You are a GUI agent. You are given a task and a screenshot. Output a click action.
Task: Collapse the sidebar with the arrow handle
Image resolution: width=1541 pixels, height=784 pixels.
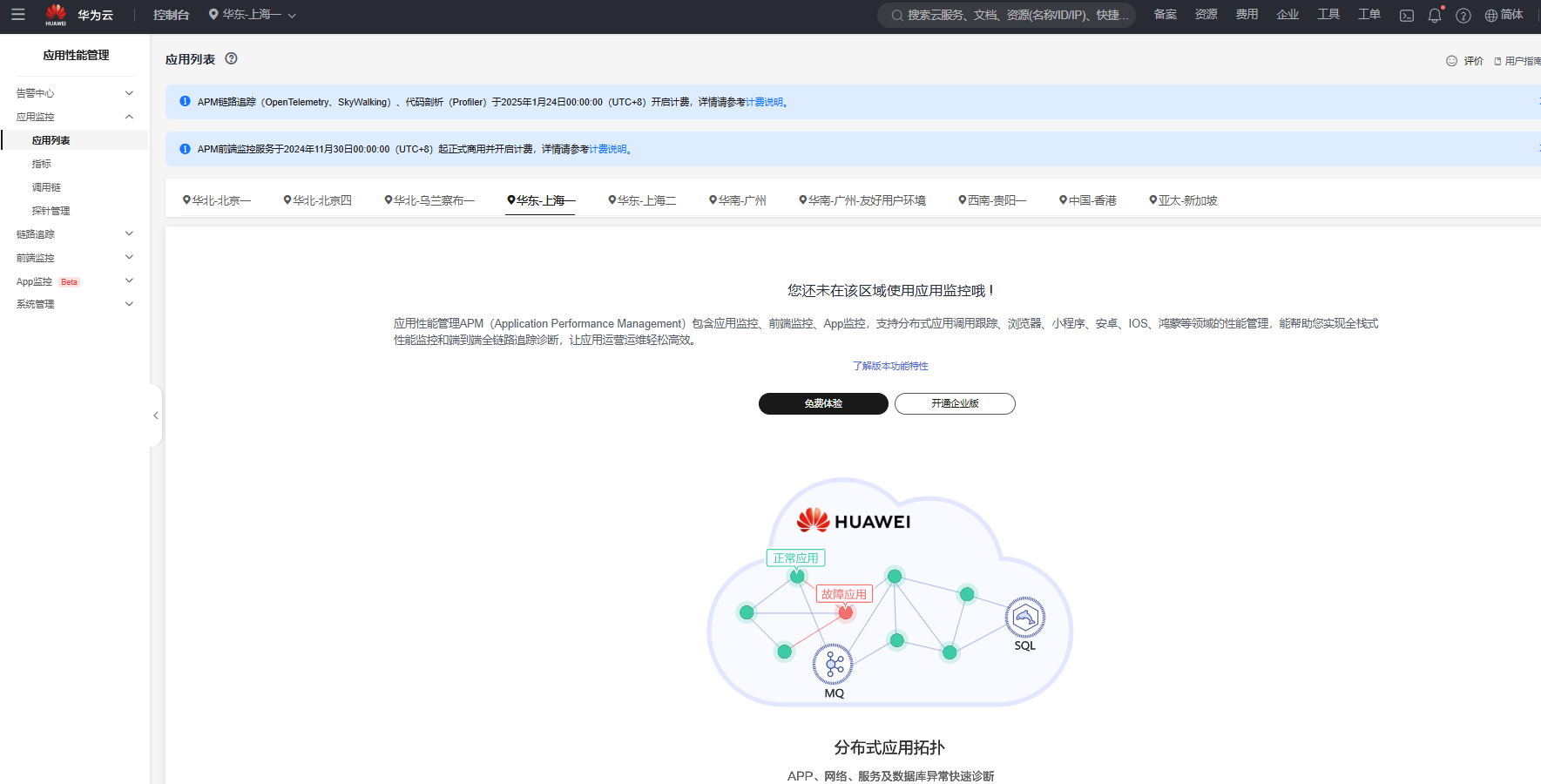click(x=156, y=416)
